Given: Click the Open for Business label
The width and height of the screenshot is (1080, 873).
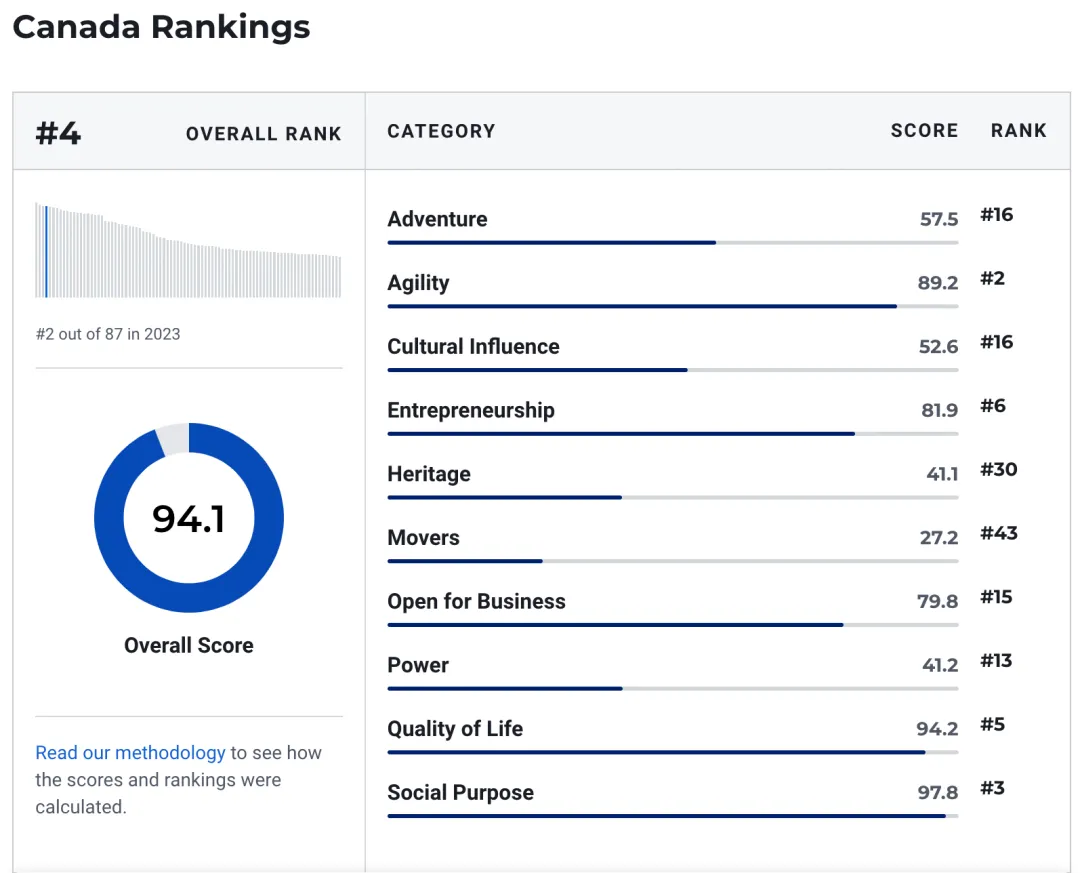Looking at the screenshot, I should pyautogui.click(x=476, y=601).
